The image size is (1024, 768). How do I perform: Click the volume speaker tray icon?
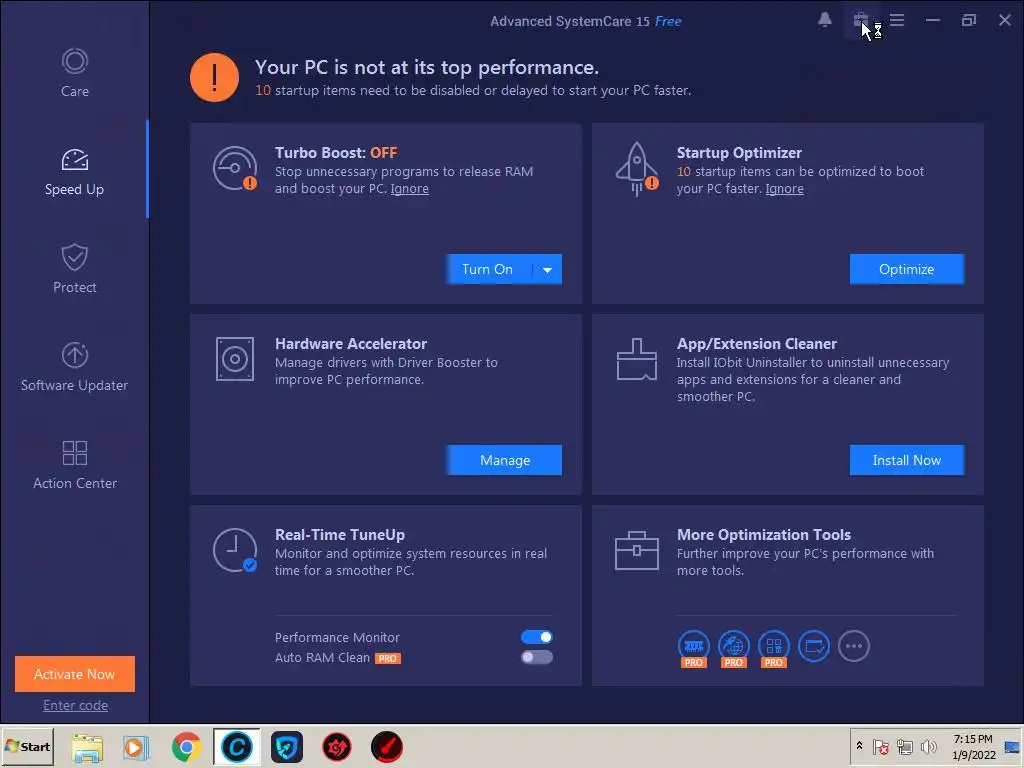pyautogui.click(x=928, y=746)
